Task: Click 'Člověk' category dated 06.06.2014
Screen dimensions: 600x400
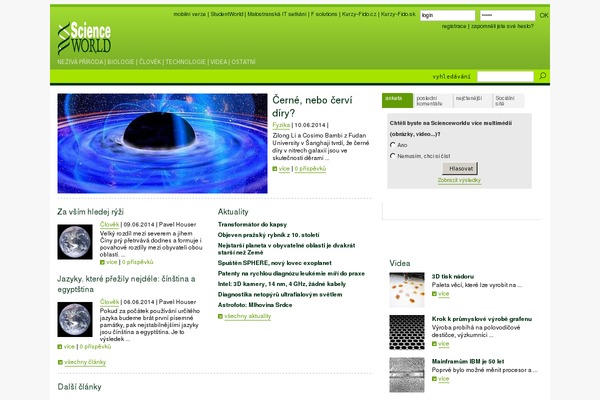Action: [x=109, y=302]
